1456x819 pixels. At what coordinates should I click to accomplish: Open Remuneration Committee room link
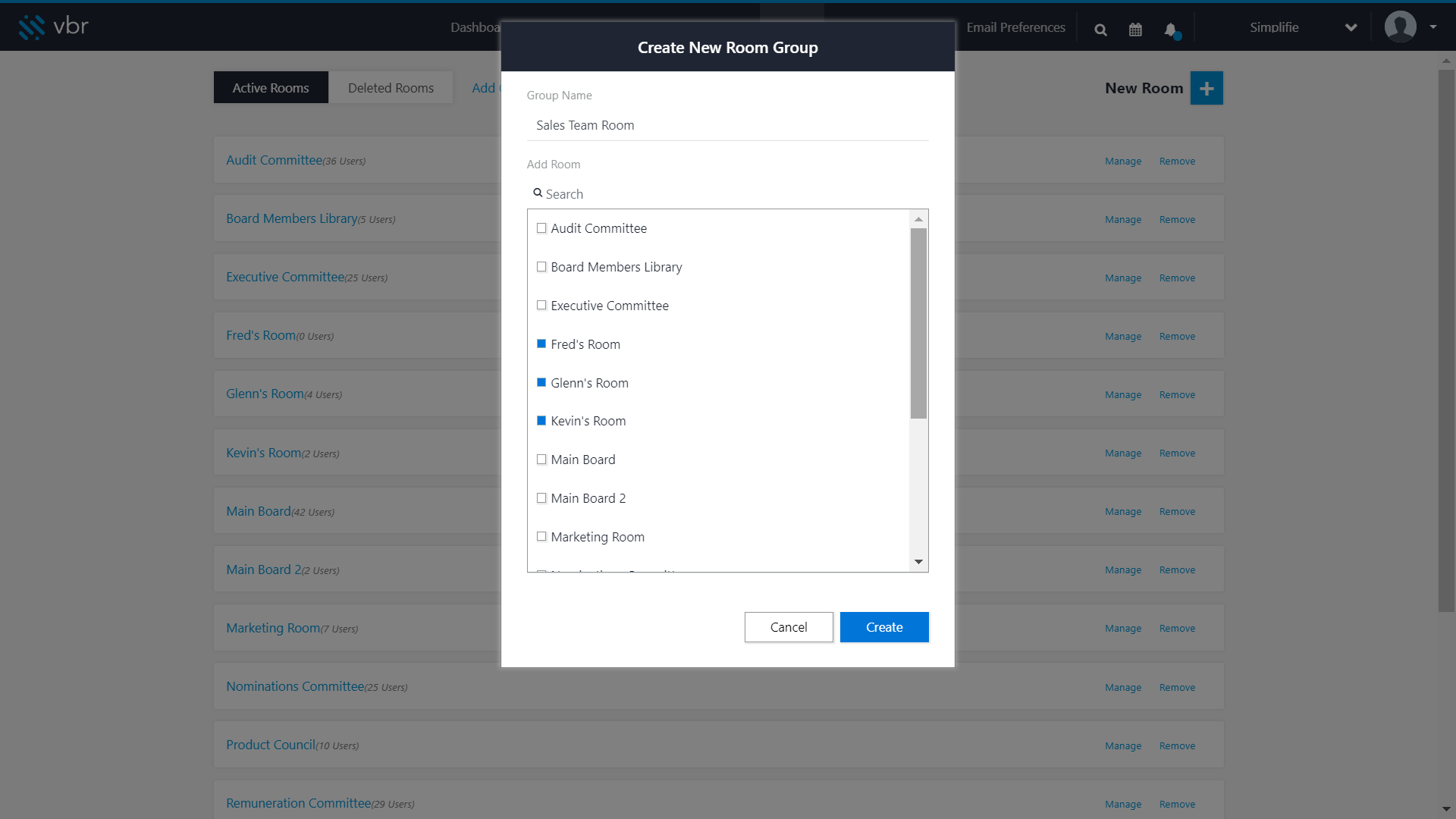click(x=299, y=803)
